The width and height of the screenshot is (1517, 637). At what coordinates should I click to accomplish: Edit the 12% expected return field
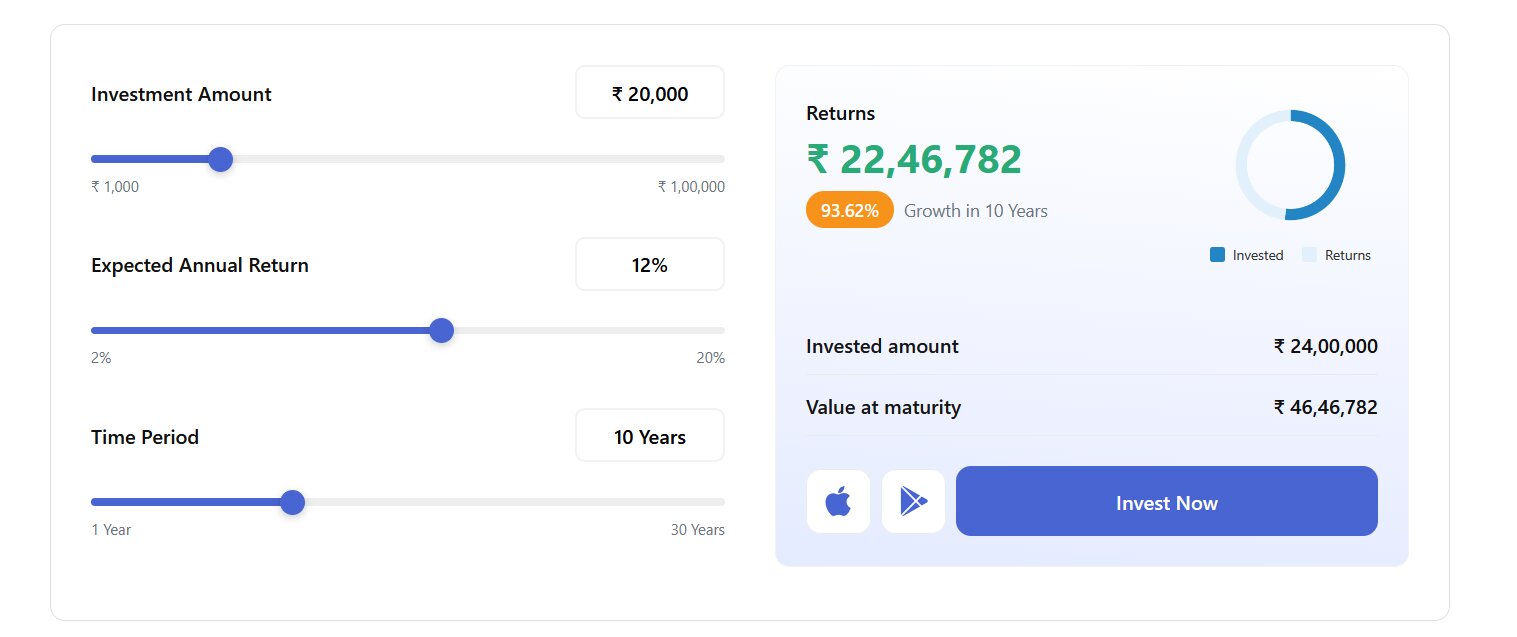click(650, 265)
